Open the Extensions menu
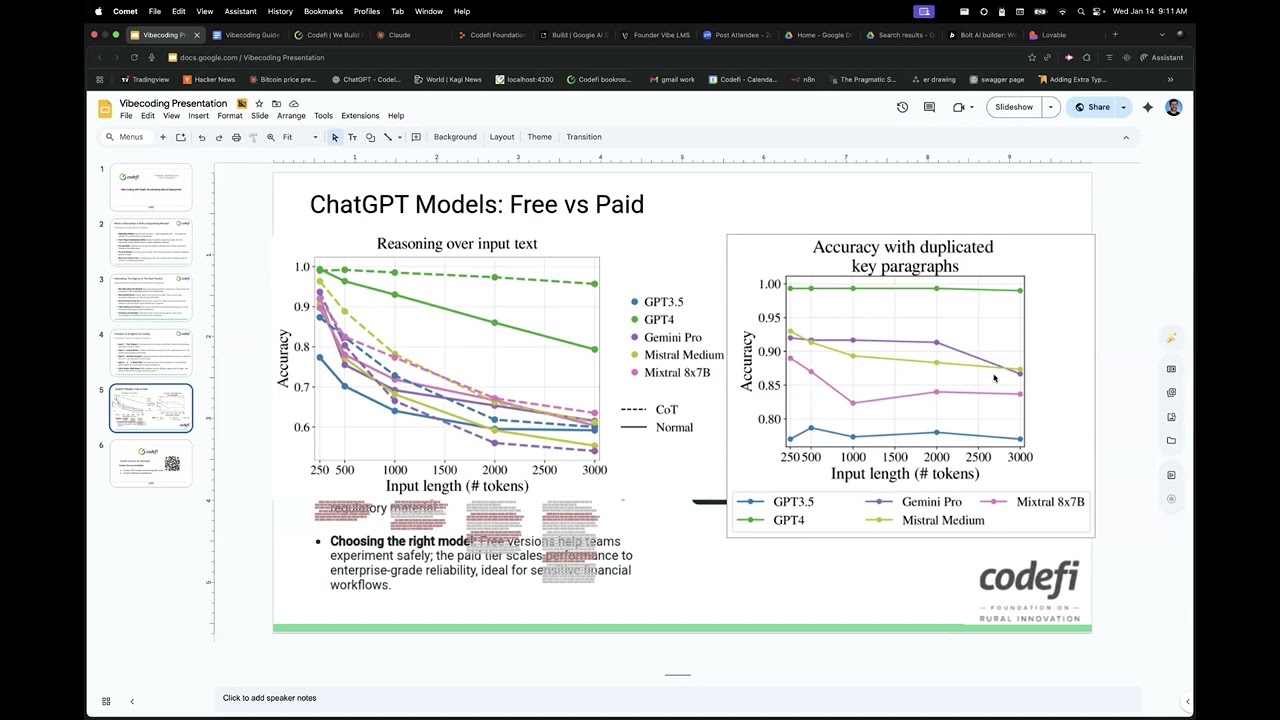The image size is (1280, 720). click(x=360, y=116)
